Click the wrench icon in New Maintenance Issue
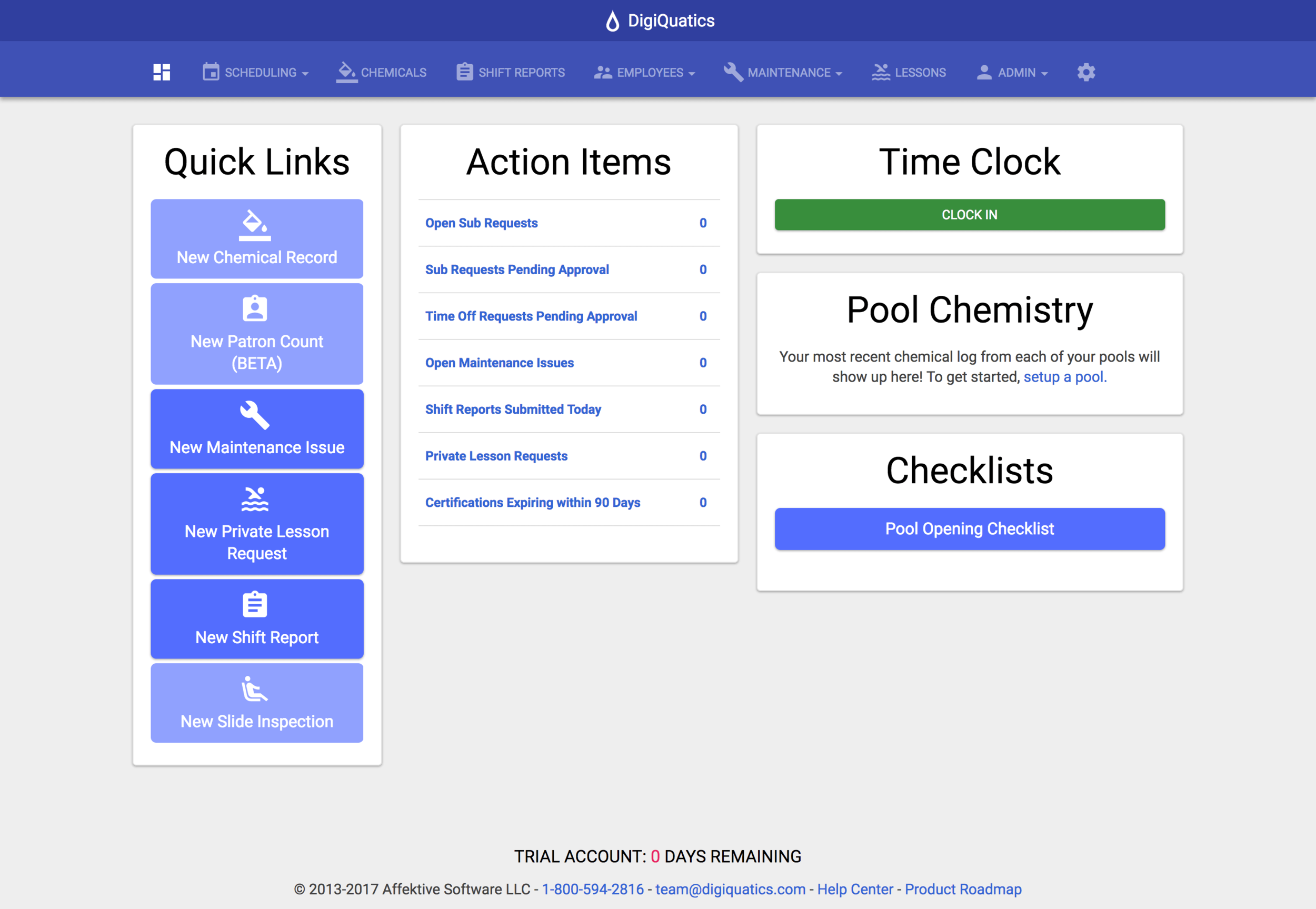This screenshot has width=1316, height=909. tap(255, 415)
